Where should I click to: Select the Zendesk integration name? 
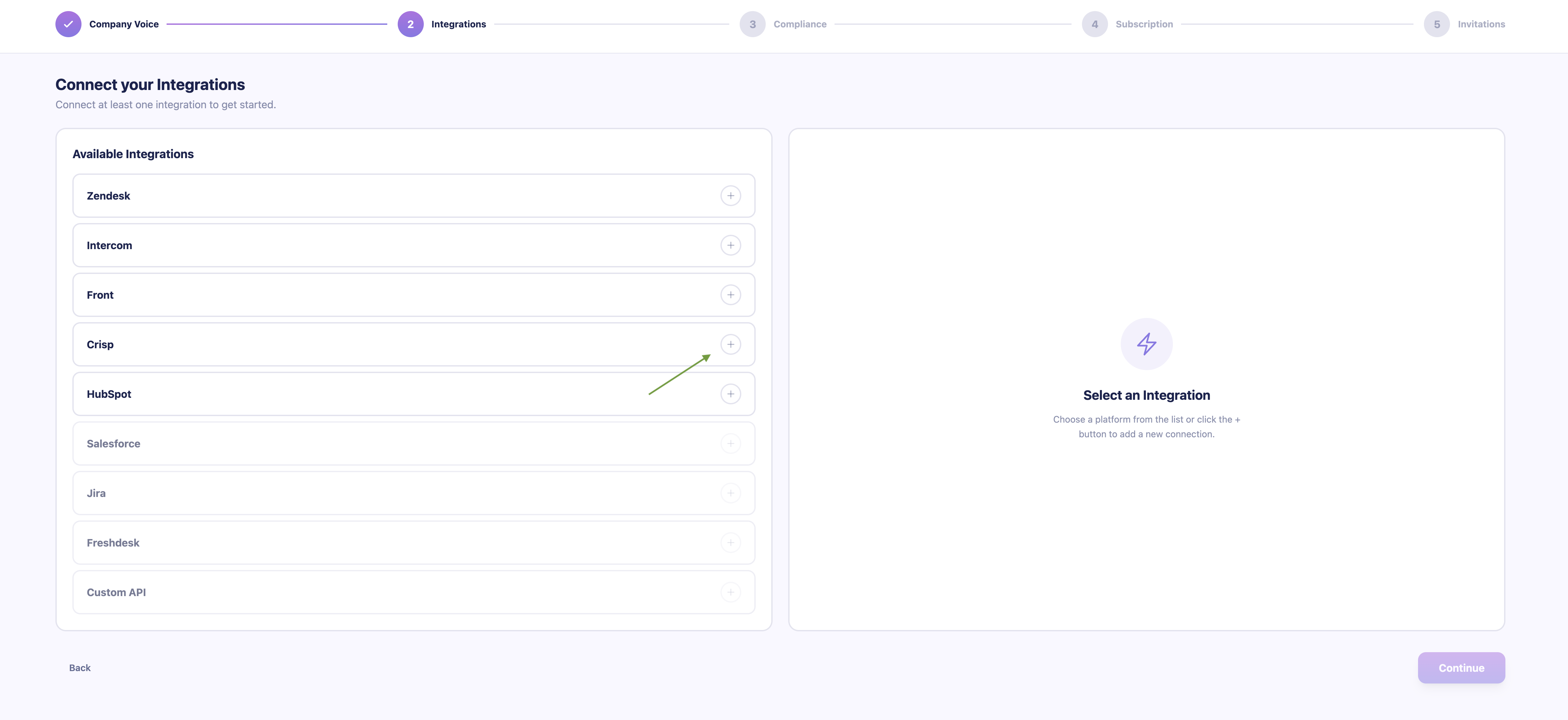[108, 196]
